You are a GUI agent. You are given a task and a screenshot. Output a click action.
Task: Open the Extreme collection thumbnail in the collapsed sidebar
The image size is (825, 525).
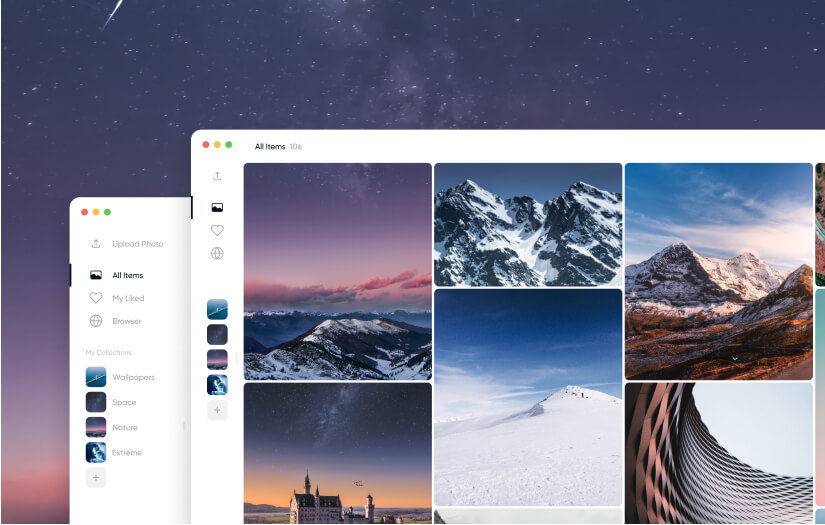coord(217,385)
